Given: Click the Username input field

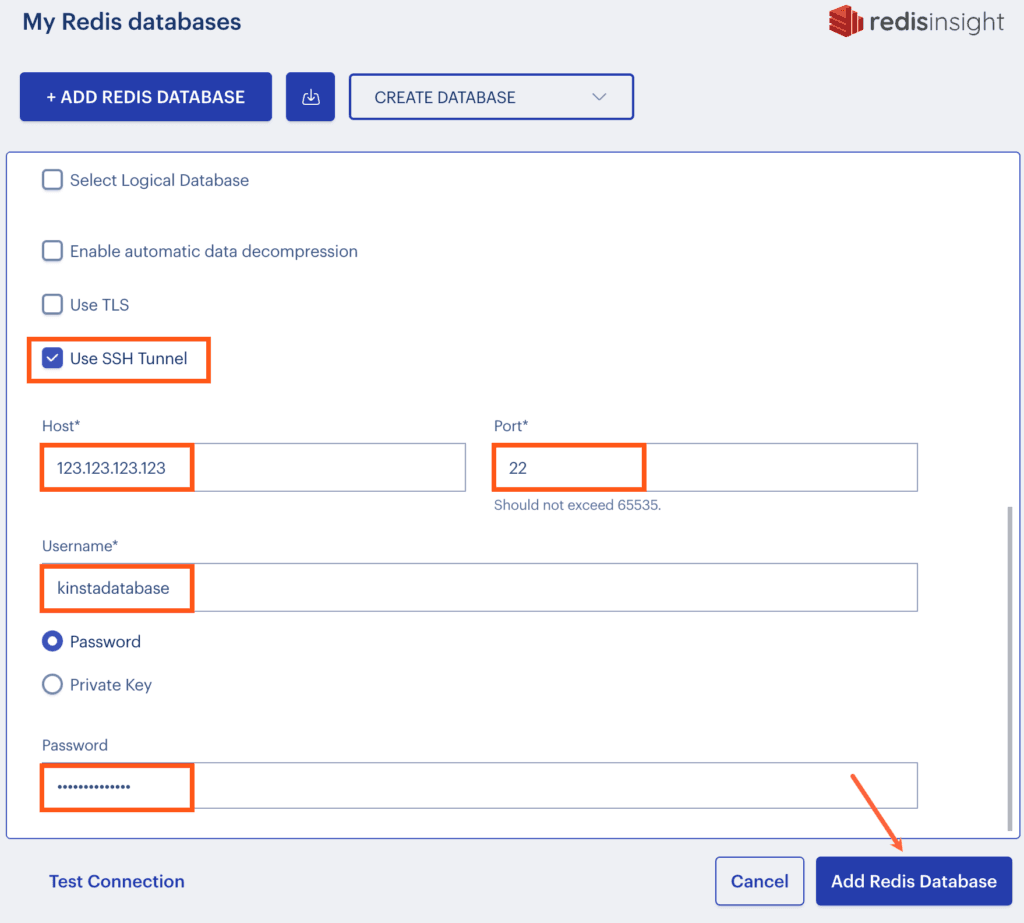Looking at the screenshot, I should [x=479, y=587].
